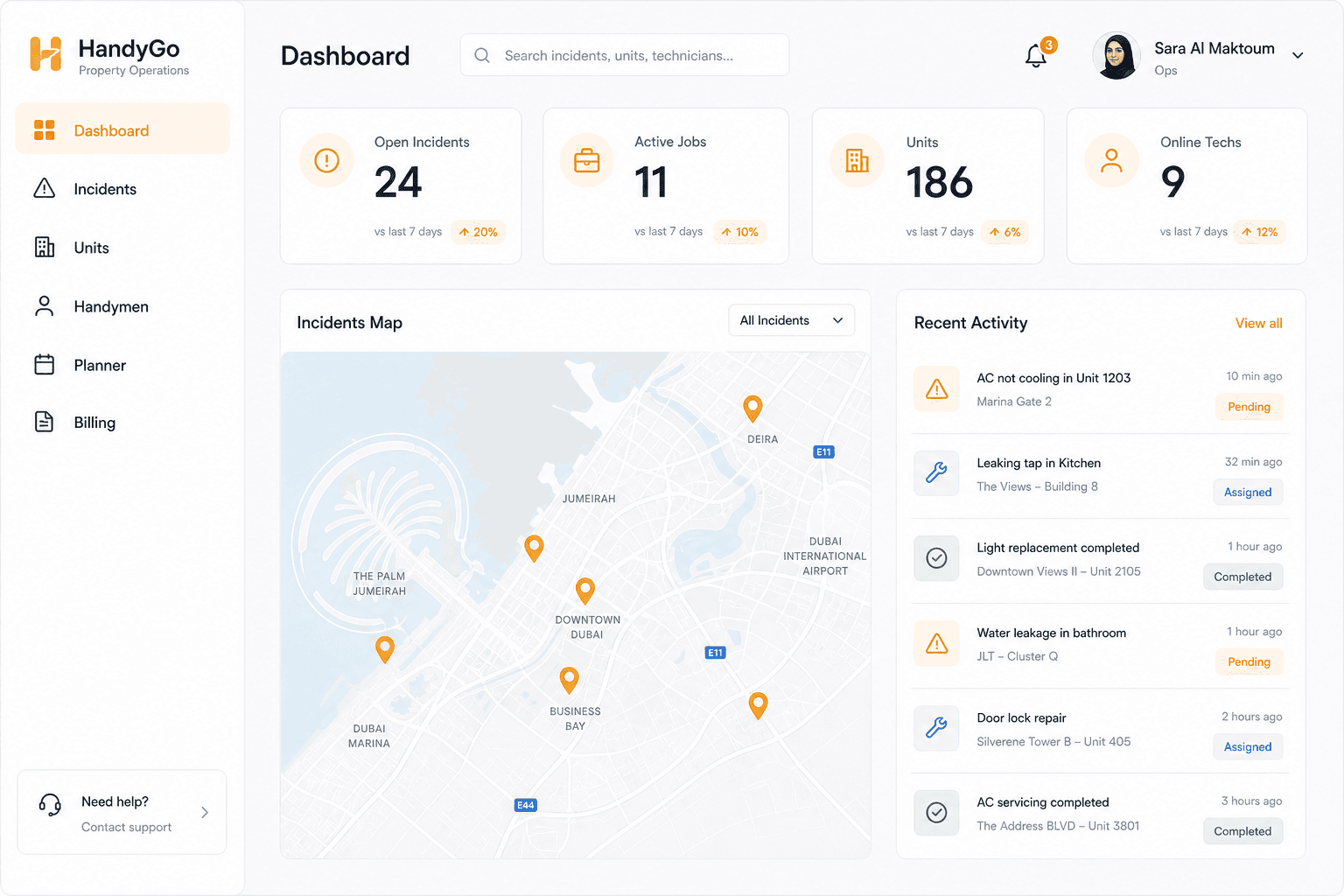
Task: Click Completed badge for AC servicing
Action: click(1242, 831)
